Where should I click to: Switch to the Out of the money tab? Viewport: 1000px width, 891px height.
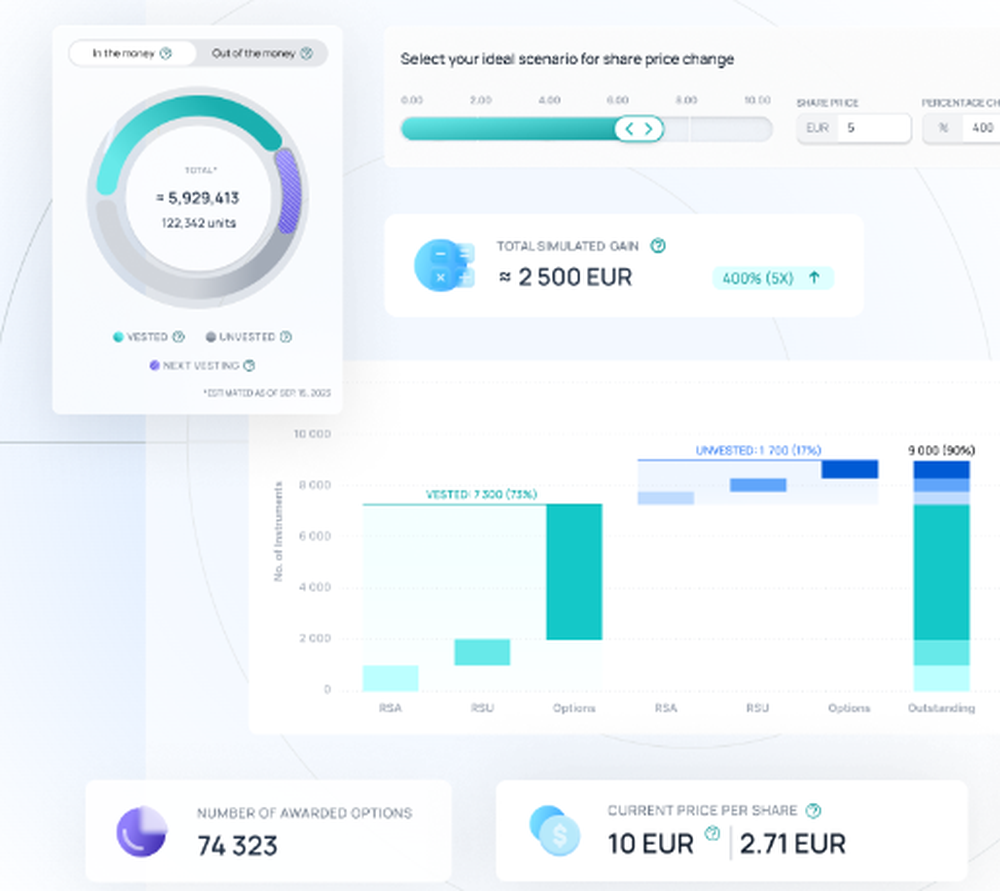click(261, 53)
